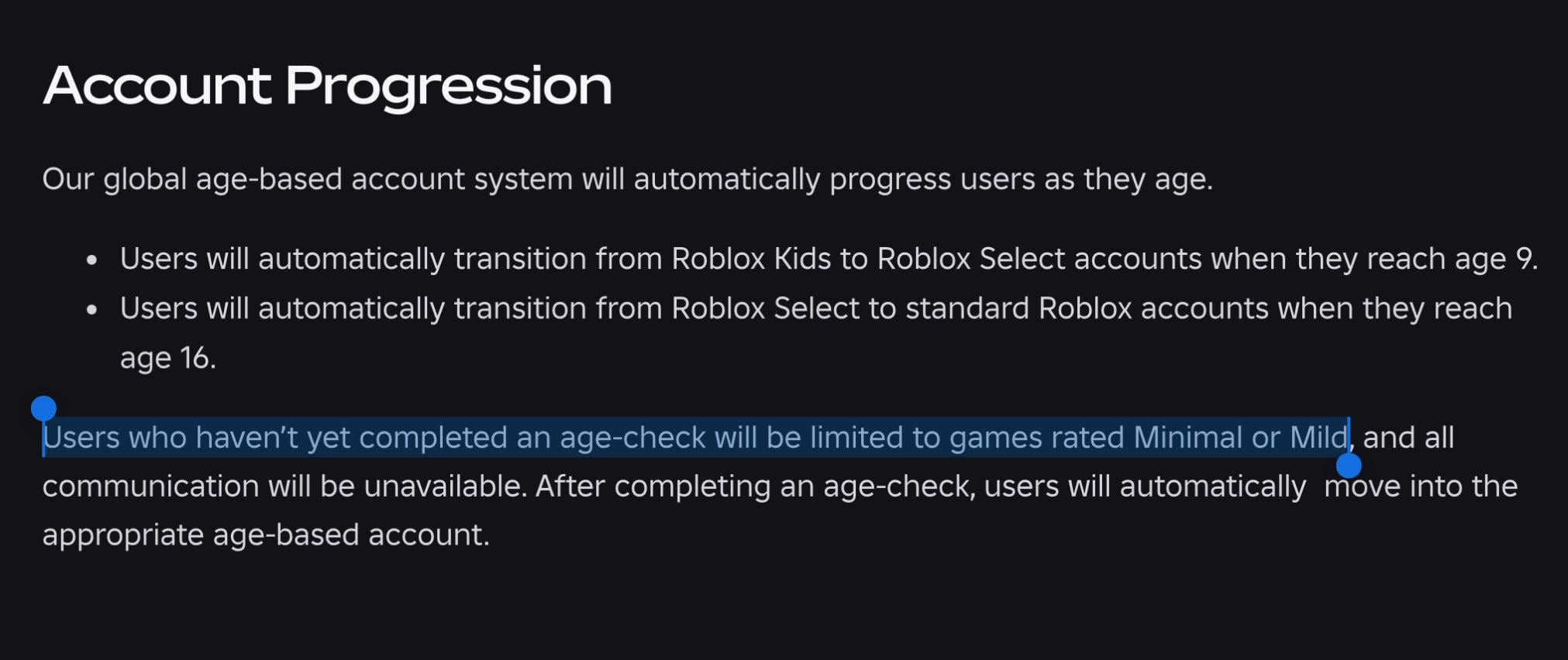Click the second bullet point dot

pyautogui.click(x=92, y=310)
